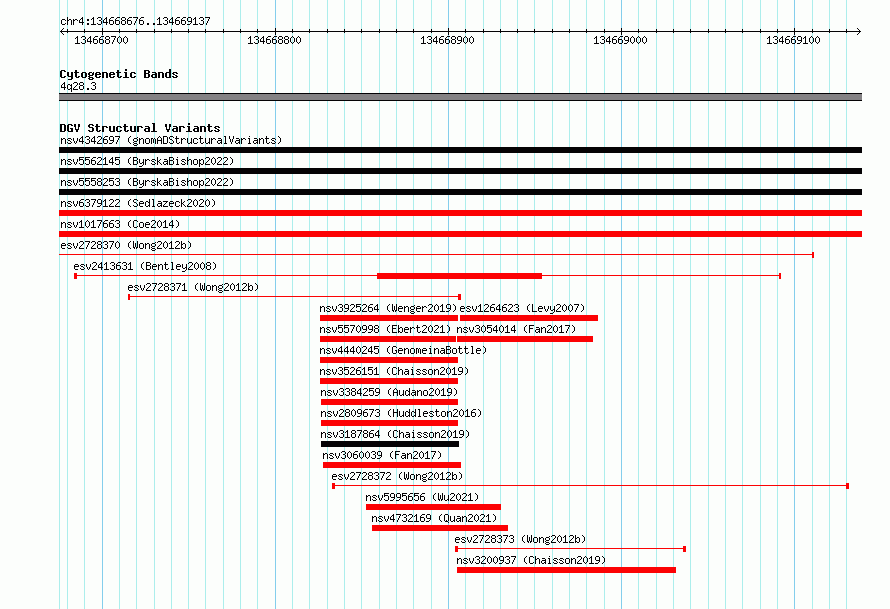The height and width of the screenshot is (609, 890).
Task: Select nsv4440245 GenomeinaBottle label
Action: [403, 350]
